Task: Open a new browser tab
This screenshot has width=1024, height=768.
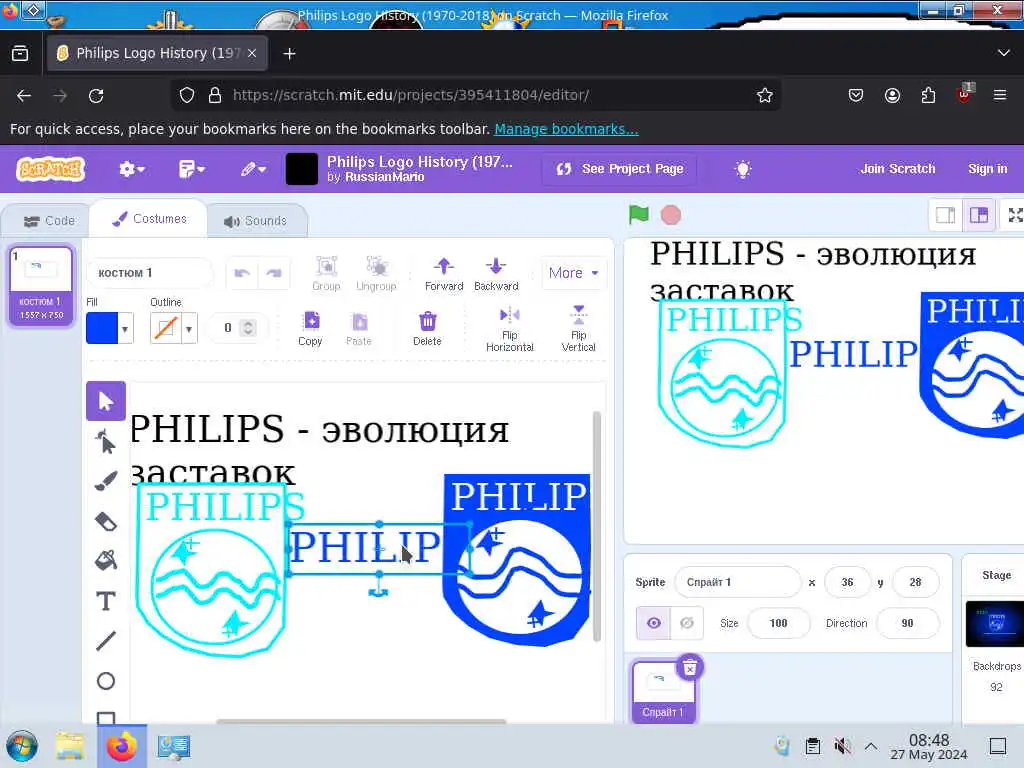Action: point(289,54)
